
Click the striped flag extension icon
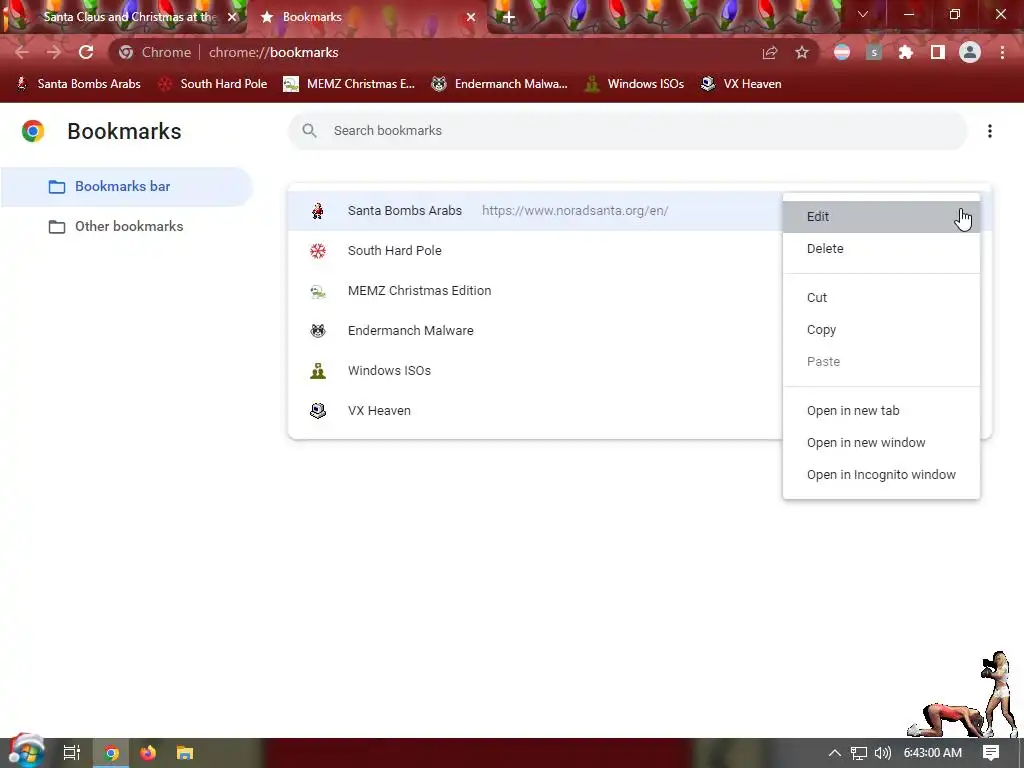(x=842, y=53)
